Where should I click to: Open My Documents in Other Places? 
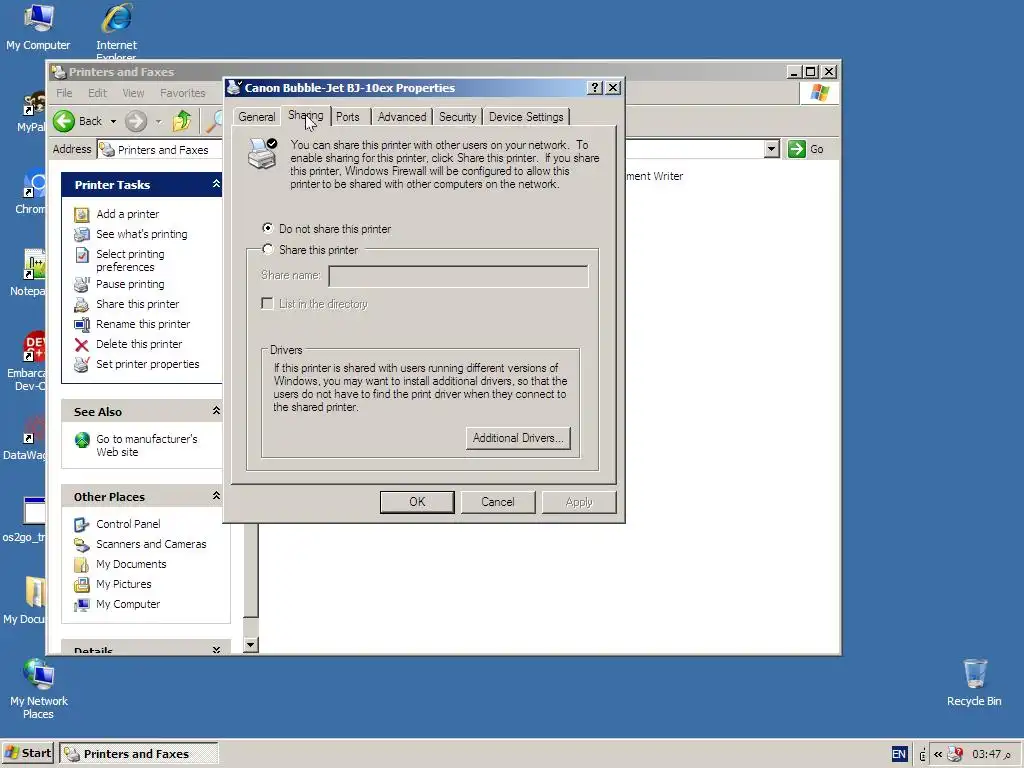131,564
